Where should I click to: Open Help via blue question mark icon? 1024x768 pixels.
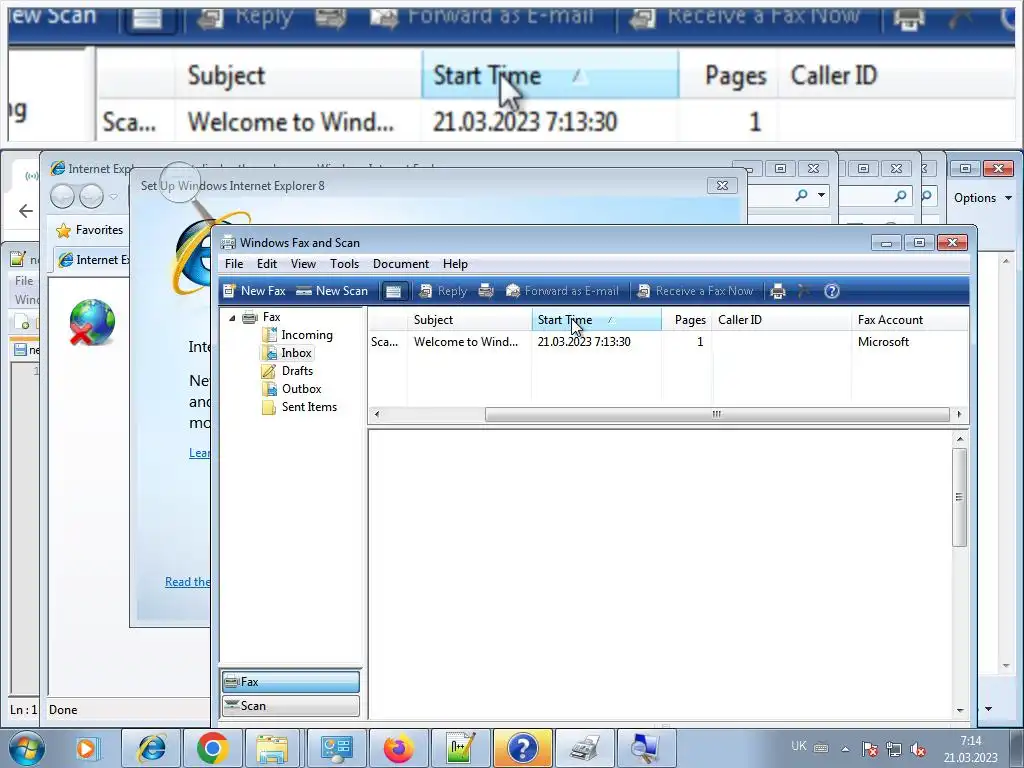pos(831,291)
